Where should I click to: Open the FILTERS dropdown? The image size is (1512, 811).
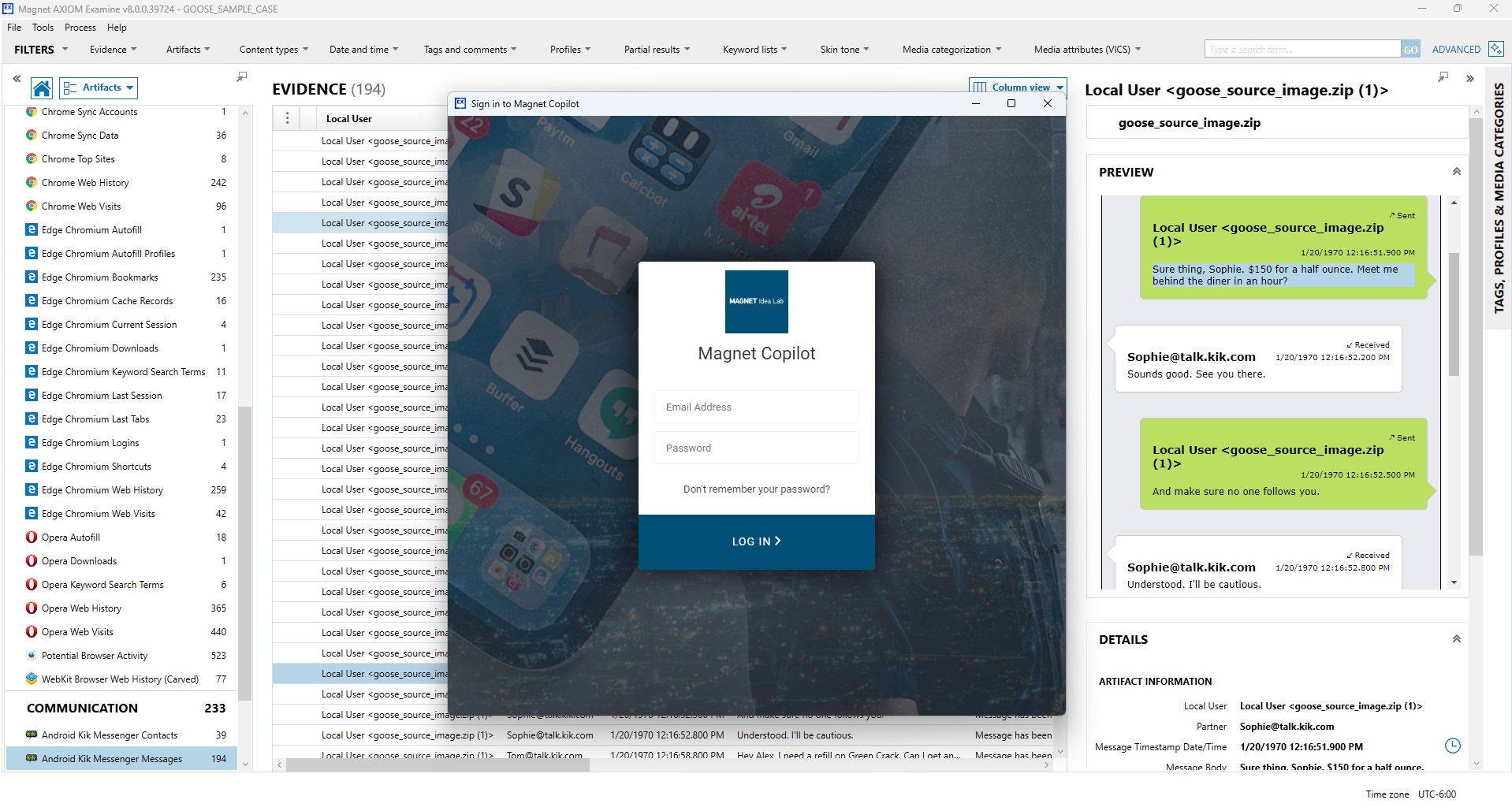pyautogui.click(x=41, y=50)
